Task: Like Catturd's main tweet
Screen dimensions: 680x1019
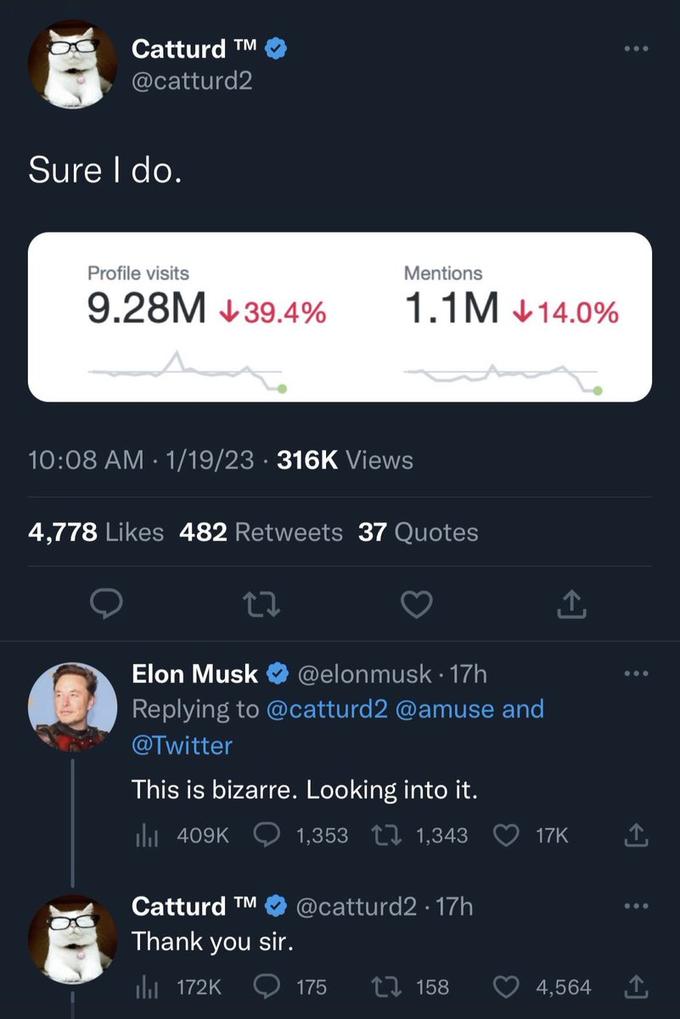Action: (x=417, y=604)
